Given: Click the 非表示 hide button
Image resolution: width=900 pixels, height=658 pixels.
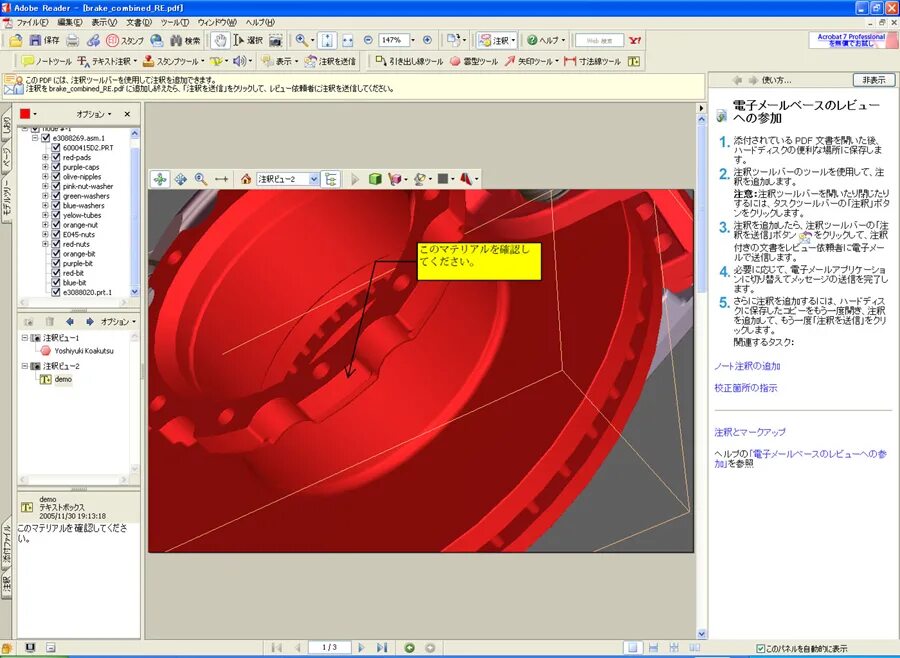Looking at the screenshot, I should [874, 80].
